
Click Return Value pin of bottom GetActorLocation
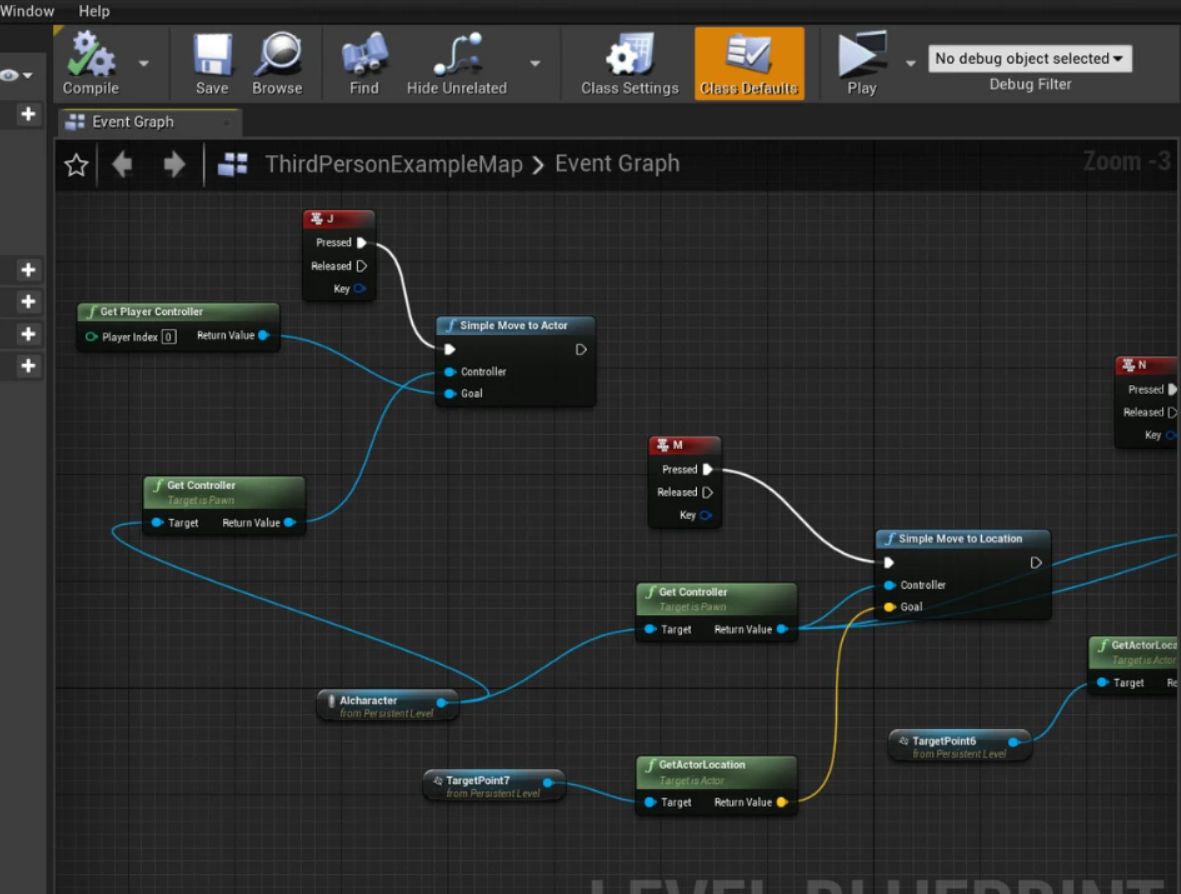(782, 803)
